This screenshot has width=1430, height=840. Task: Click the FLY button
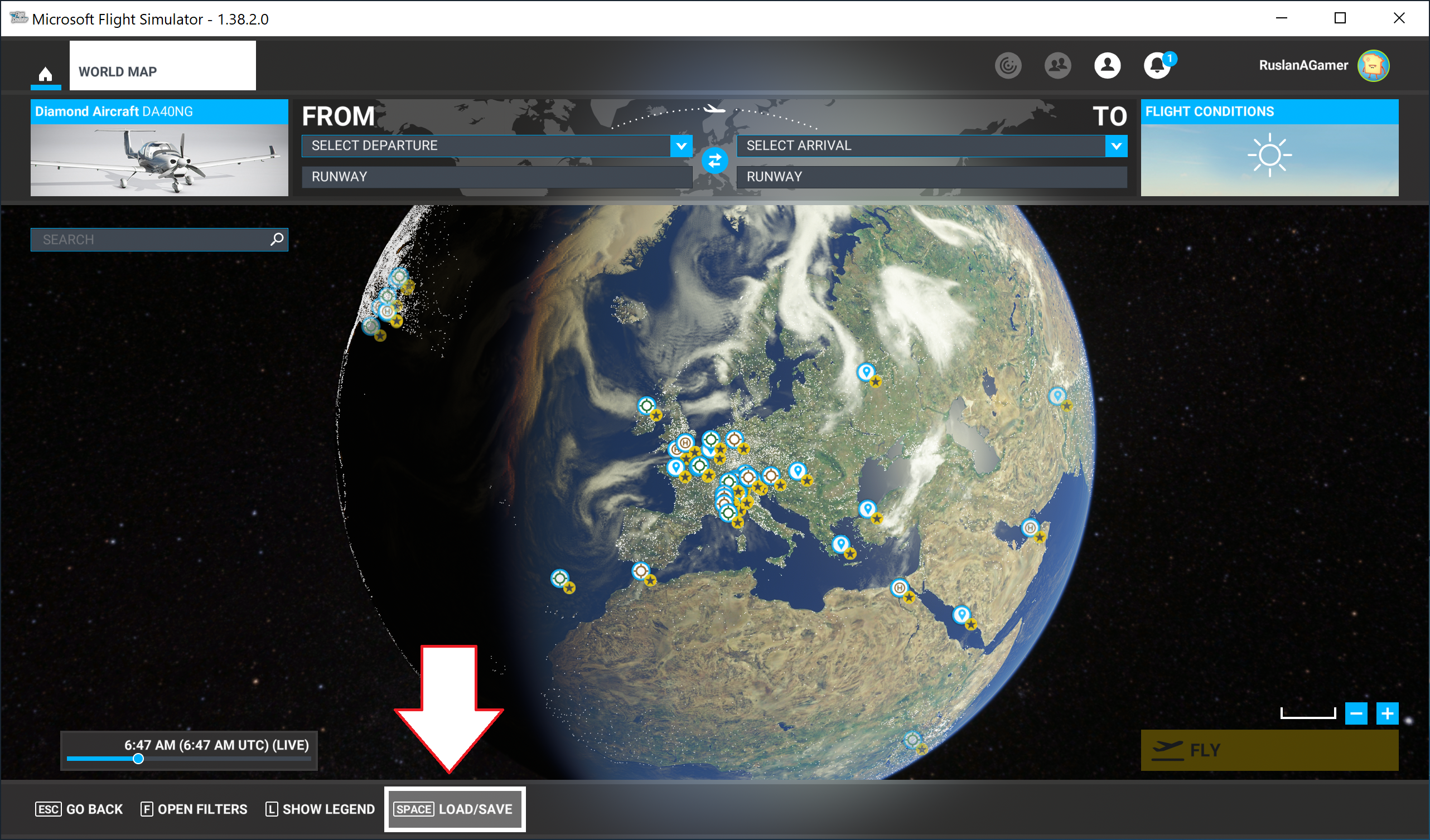click(x=1269, y=750)
